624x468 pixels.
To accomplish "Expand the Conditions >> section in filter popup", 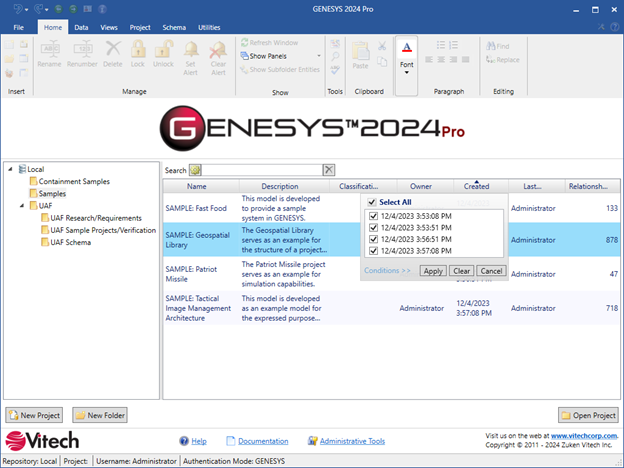I will coord(387,271).
